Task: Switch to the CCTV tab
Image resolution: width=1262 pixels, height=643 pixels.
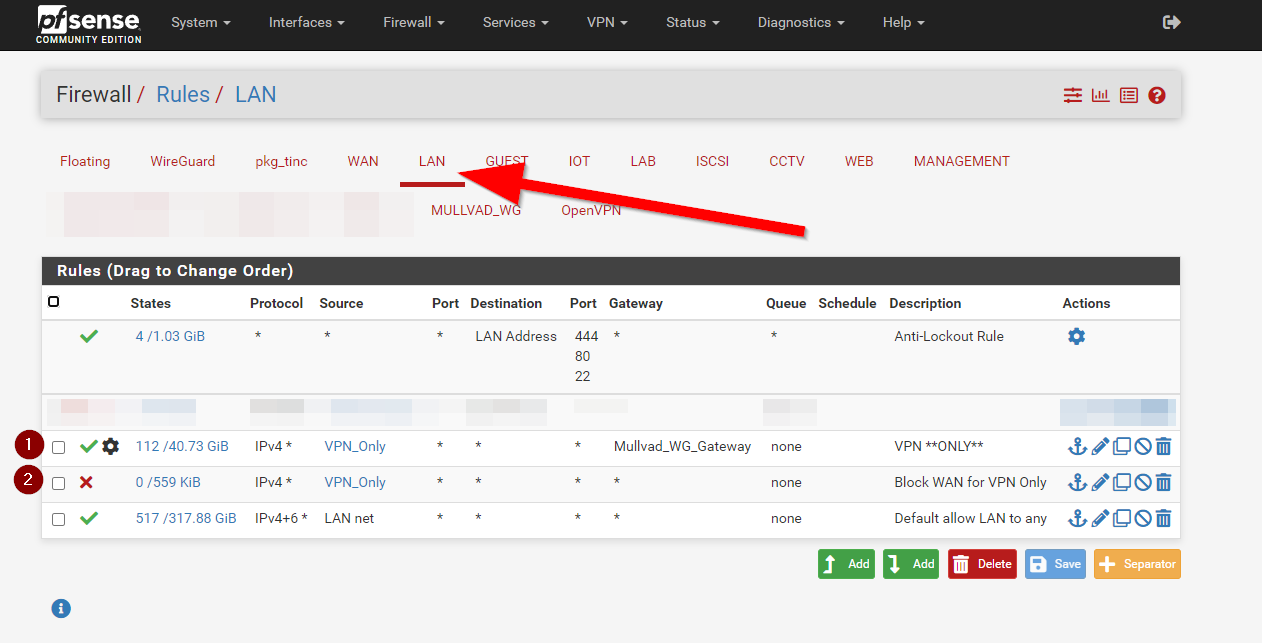Action: click(787, 161)
